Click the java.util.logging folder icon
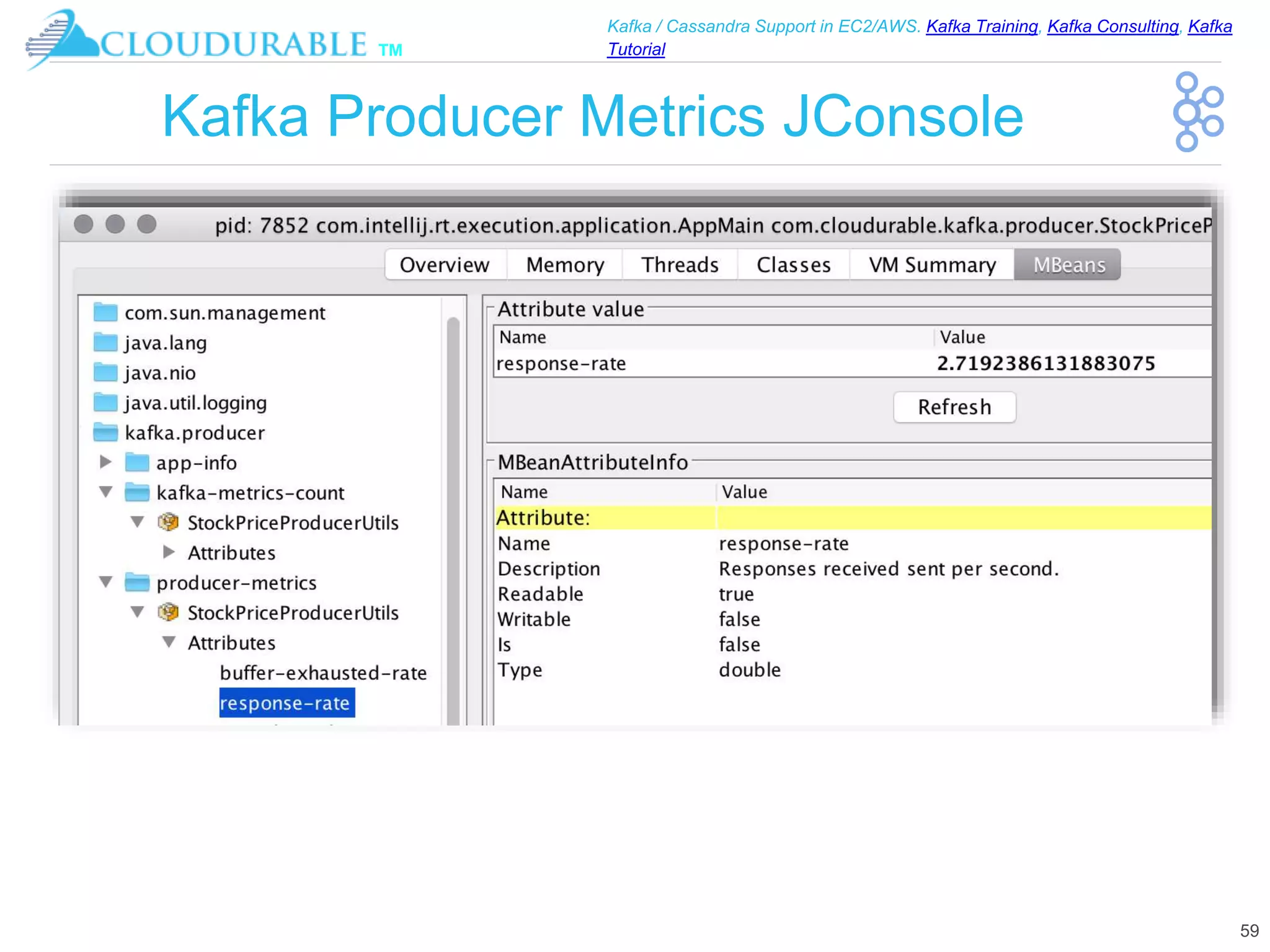1270x952 pixels. [x=105, y=402]
